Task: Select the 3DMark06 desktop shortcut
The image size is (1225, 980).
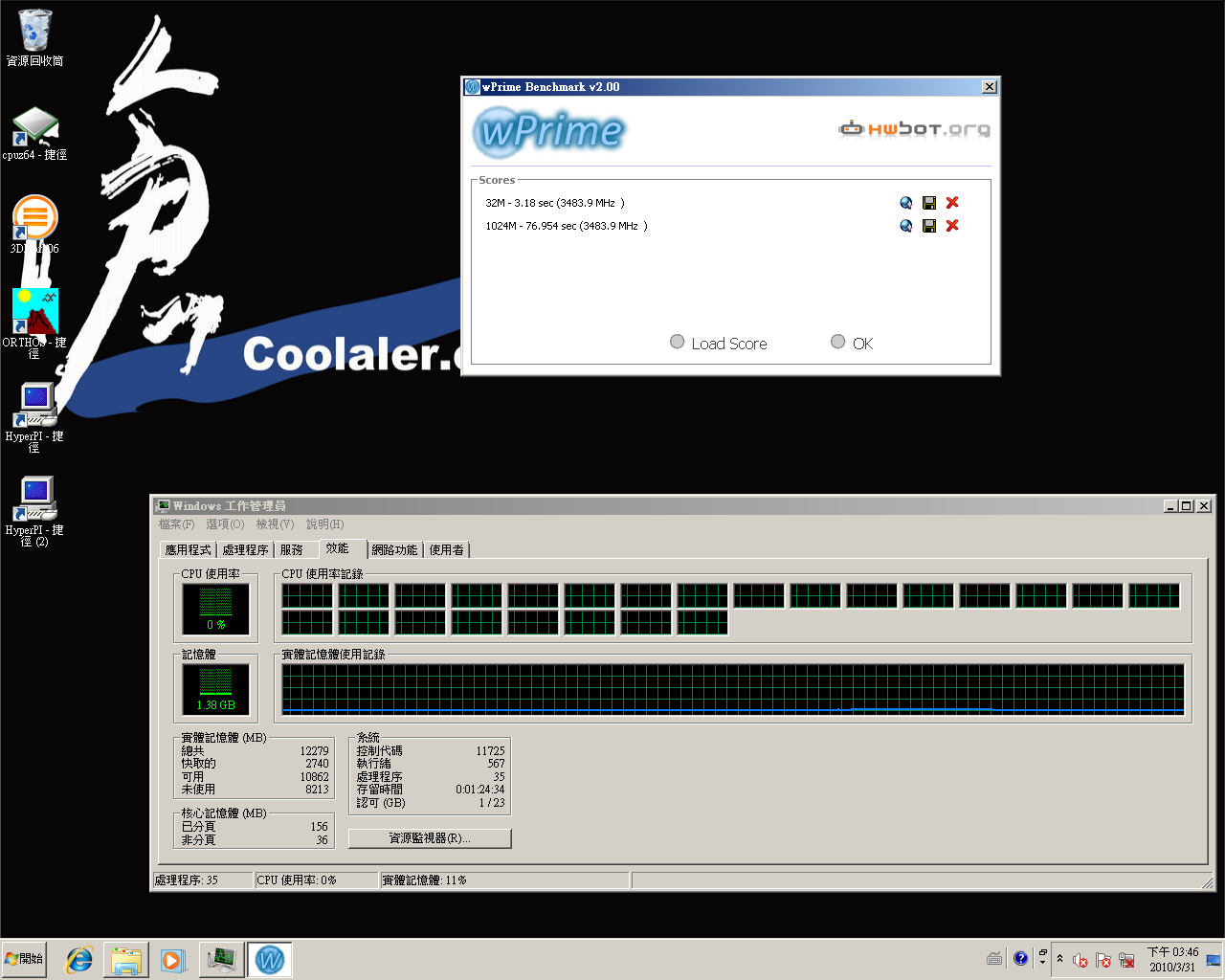Action: (35, 225)
